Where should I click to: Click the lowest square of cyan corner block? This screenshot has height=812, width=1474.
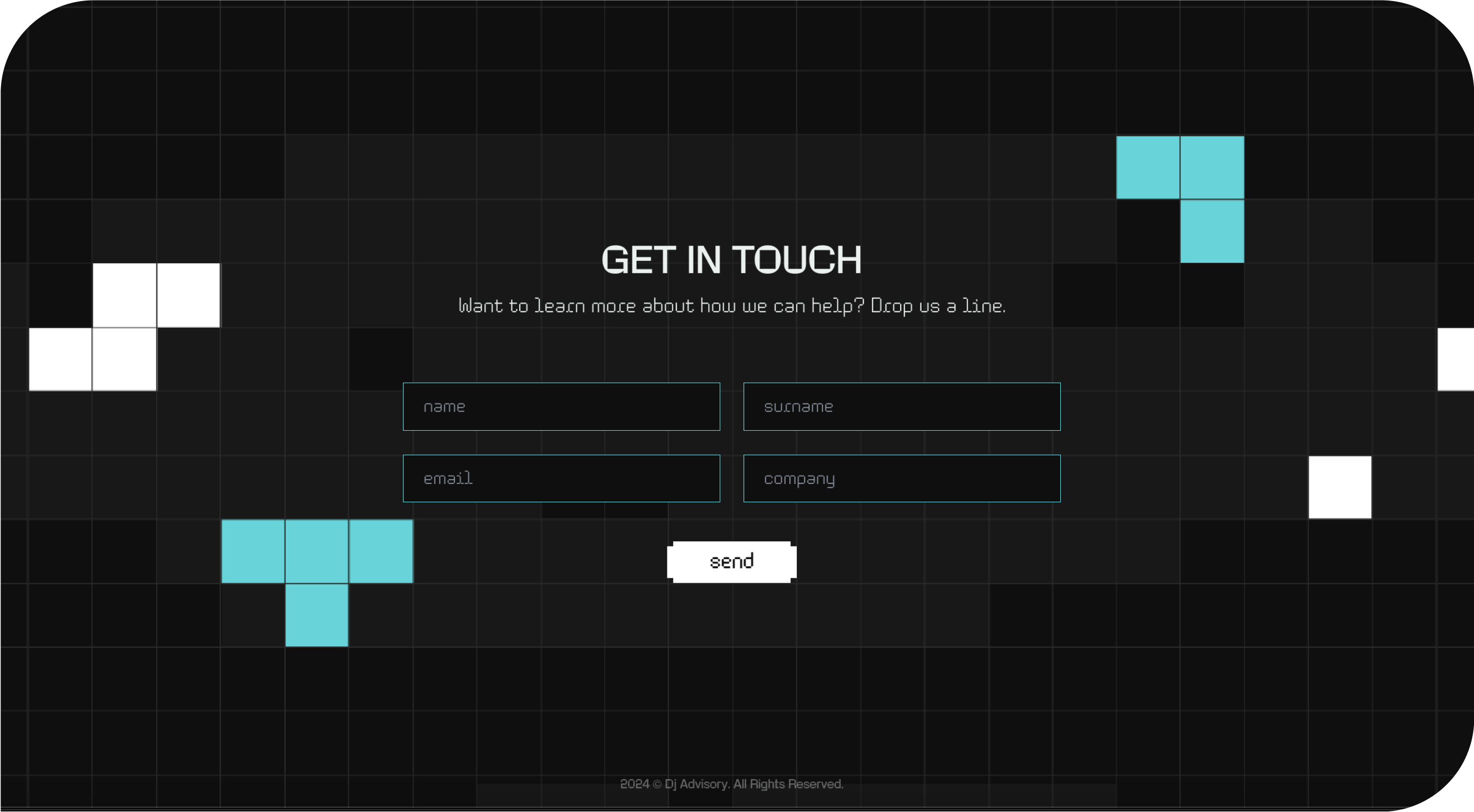click(x=1212, y=232)
